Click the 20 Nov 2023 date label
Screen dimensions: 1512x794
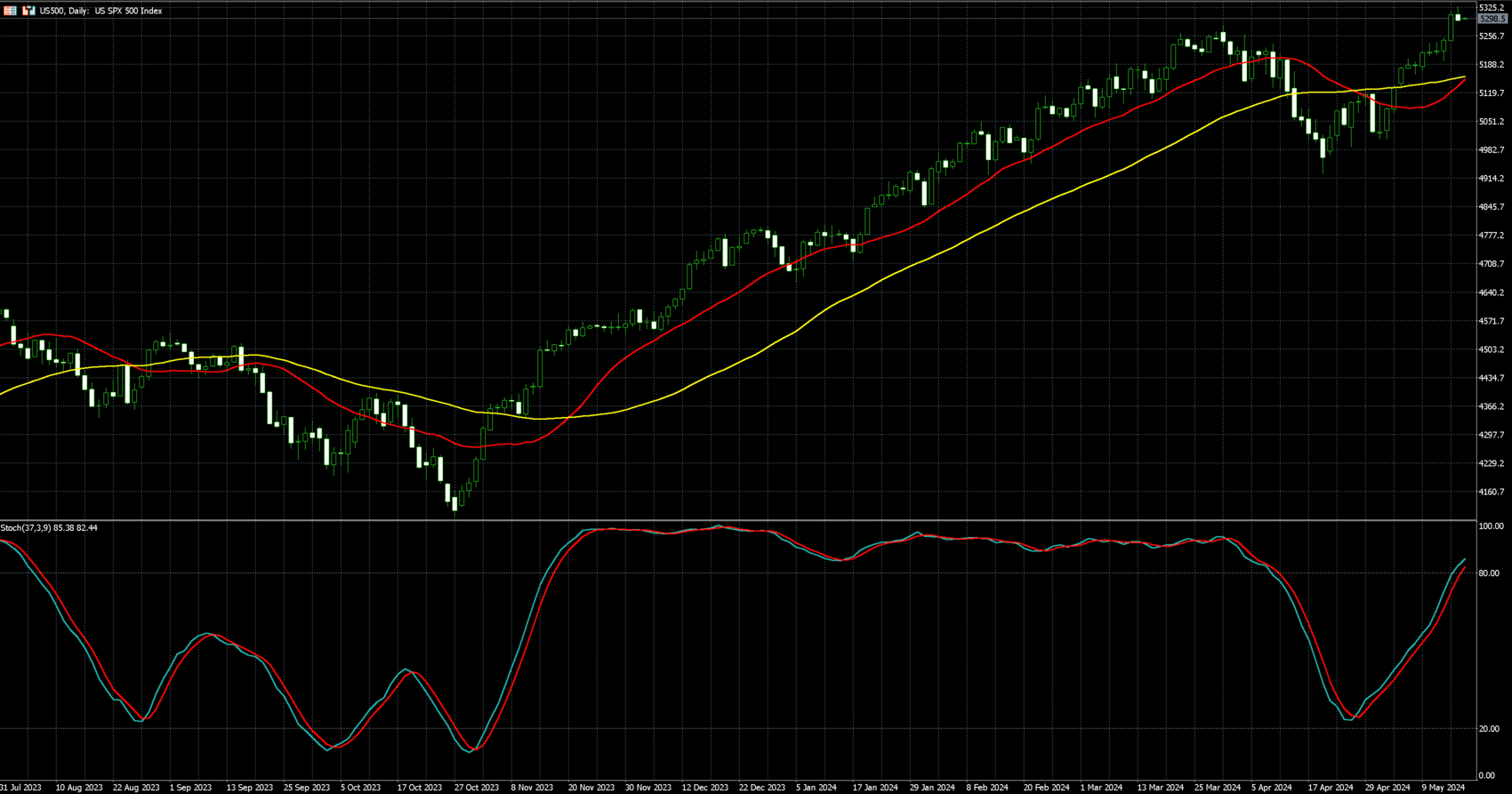coord(591,788)
